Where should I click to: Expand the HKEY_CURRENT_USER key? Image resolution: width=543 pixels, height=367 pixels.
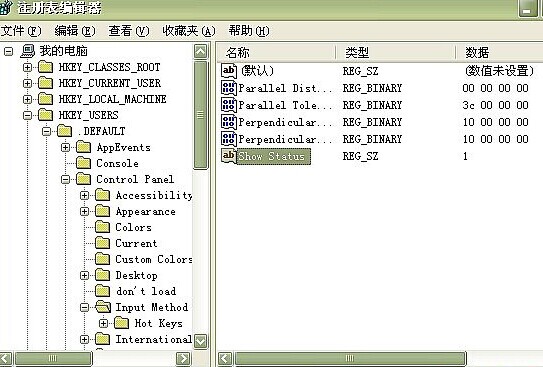point(27,83)
